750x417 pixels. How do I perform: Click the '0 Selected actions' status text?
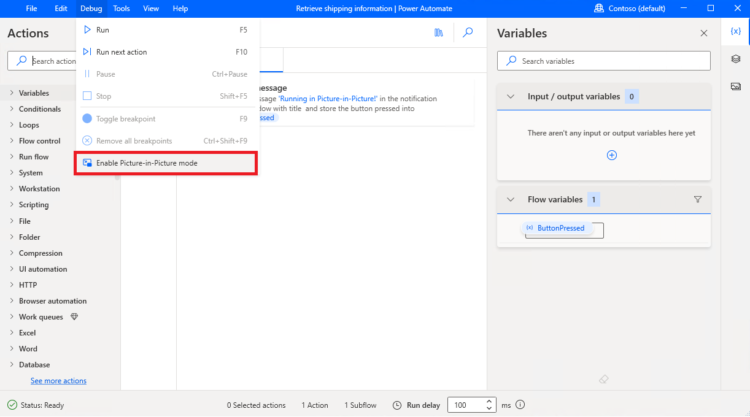[256, 405]
